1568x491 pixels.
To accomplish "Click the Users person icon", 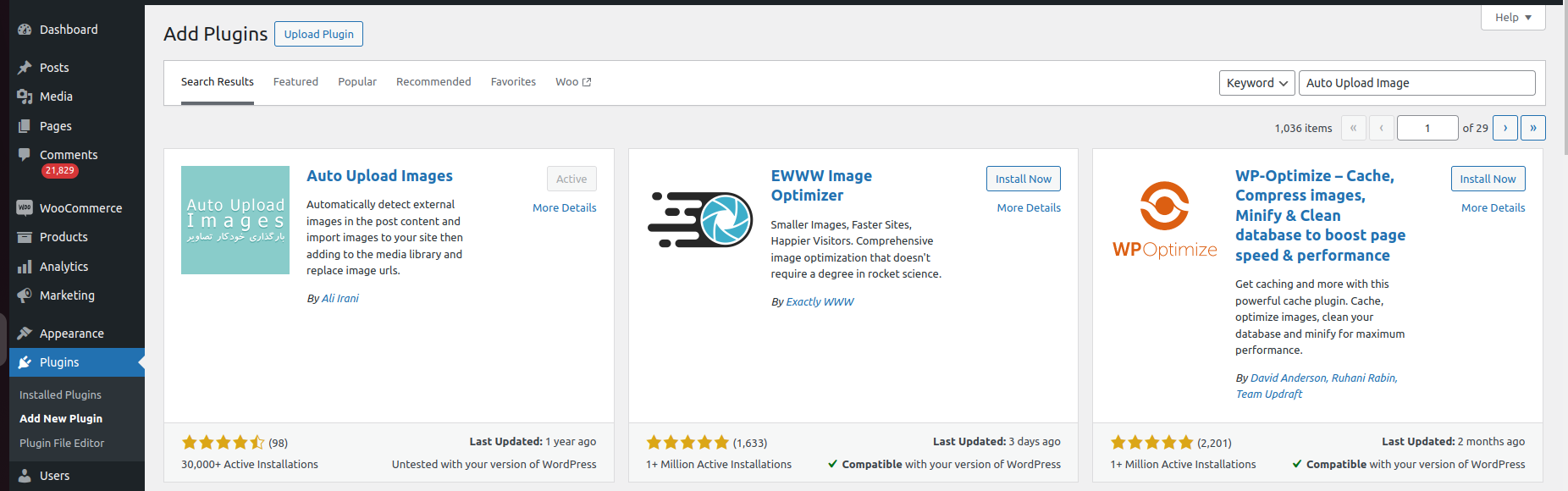I will point(25,476).
